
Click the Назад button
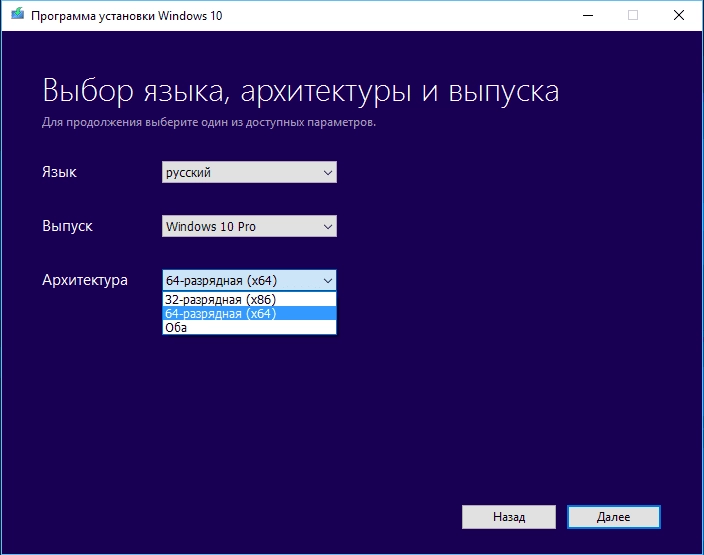(509, 517)
